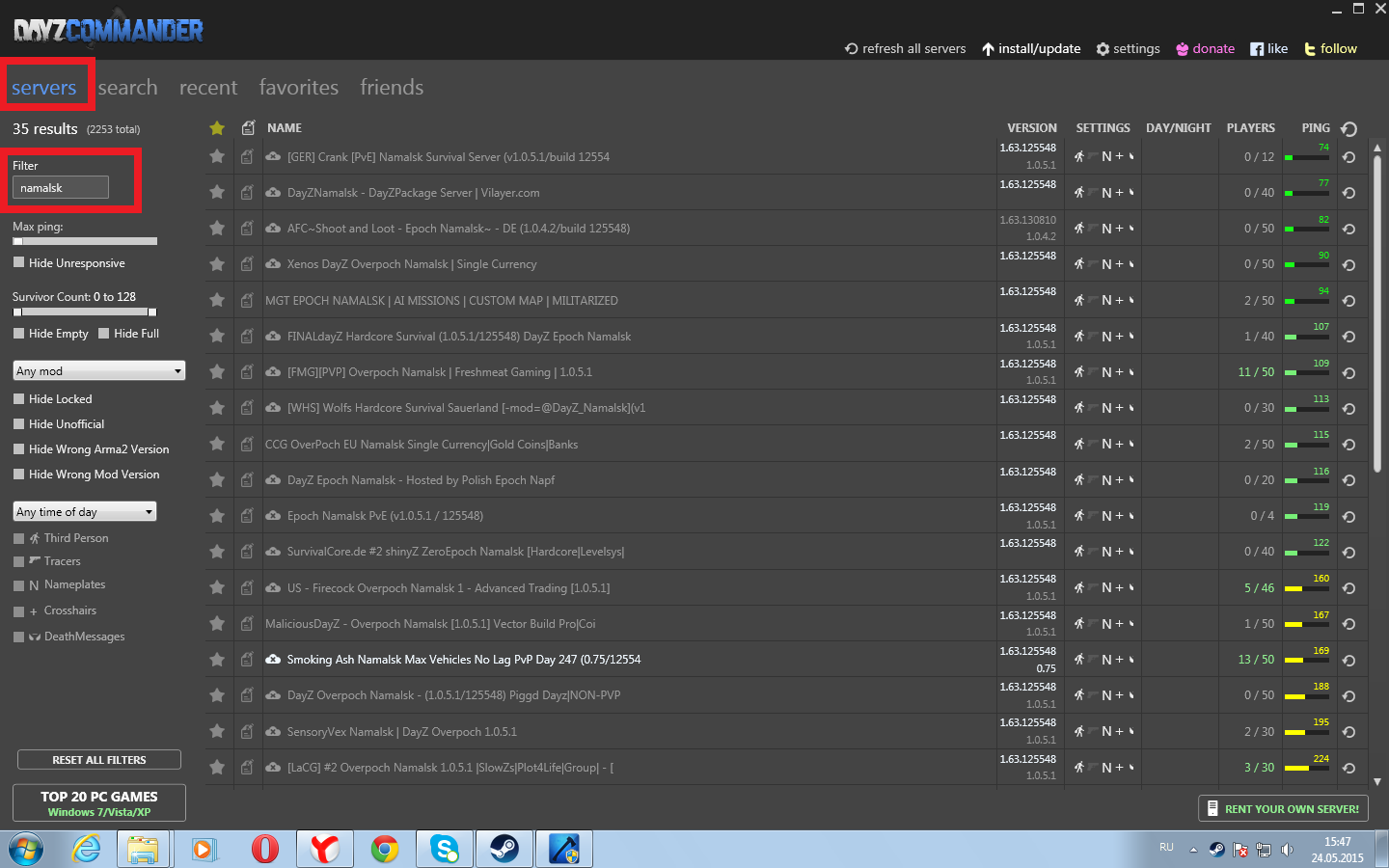Image resolution: width=1389 pixels, height=868 pixels.
Task: Open the favorites tab
Action: [299, 87]
